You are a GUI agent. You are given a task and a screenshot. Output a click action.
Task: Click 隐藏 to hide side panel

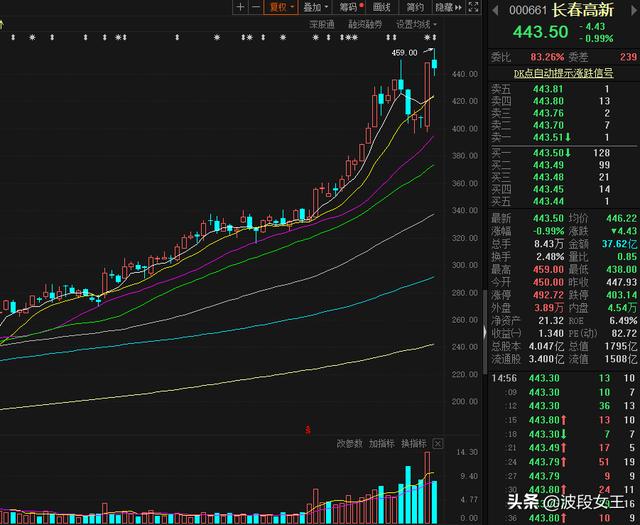[x=448, y=7]
